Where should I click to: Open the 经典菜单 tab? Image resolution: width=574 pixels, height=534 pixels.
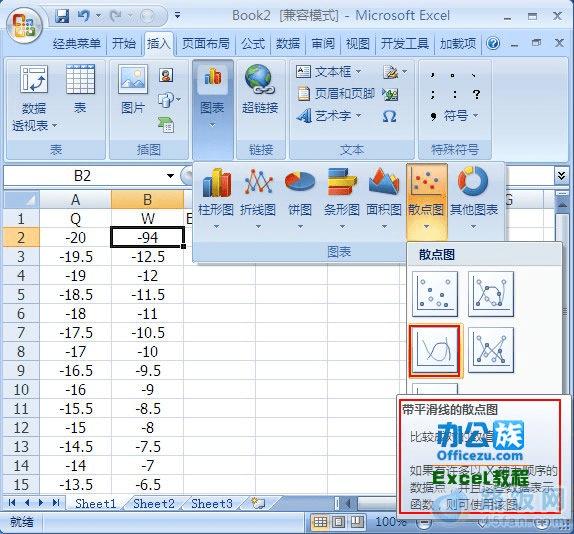(x=77, y=44)
